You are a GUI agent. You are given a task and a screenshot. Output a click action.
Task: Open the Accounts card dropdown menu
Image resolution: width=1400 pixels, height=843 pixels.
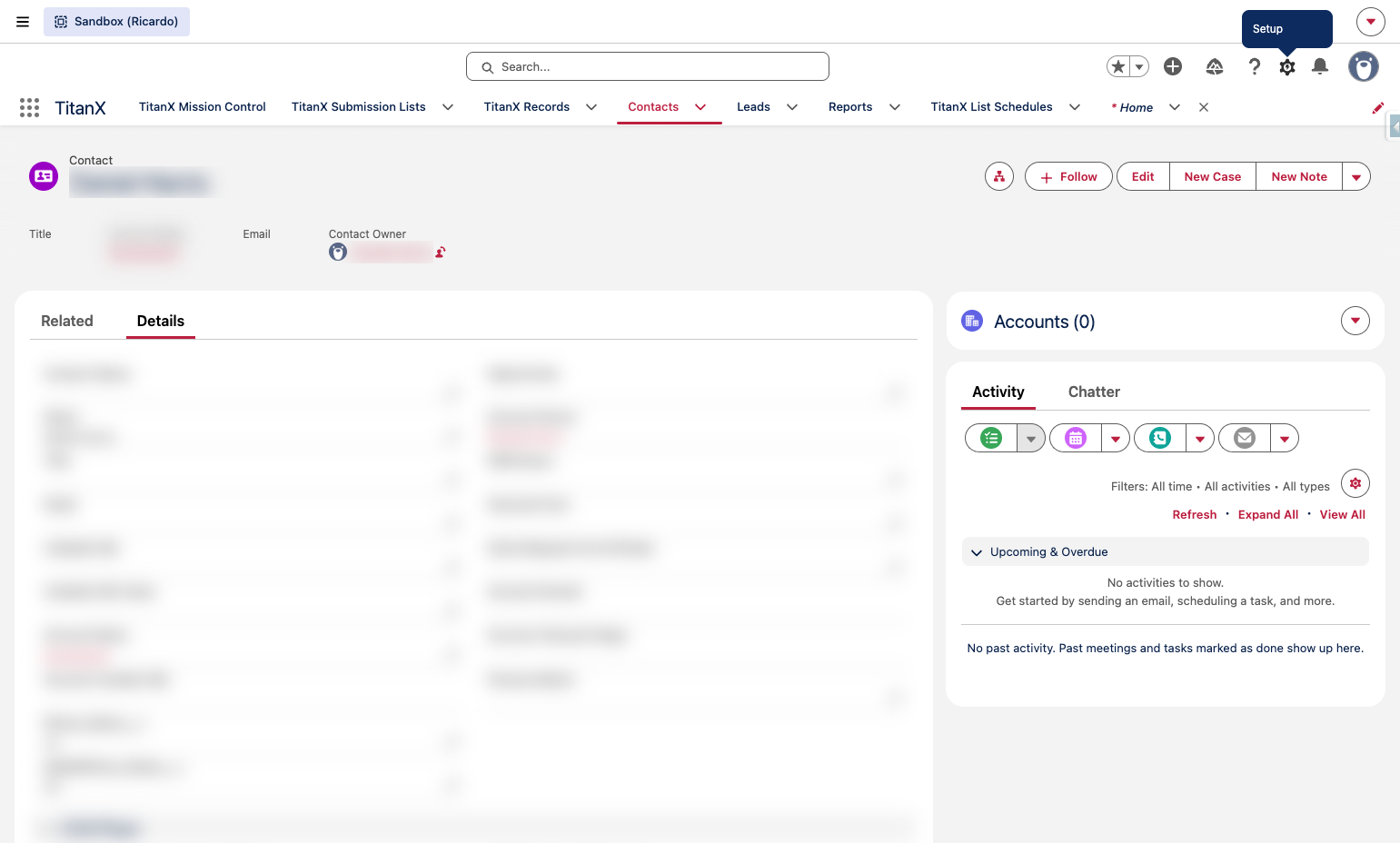(1355, 321)
